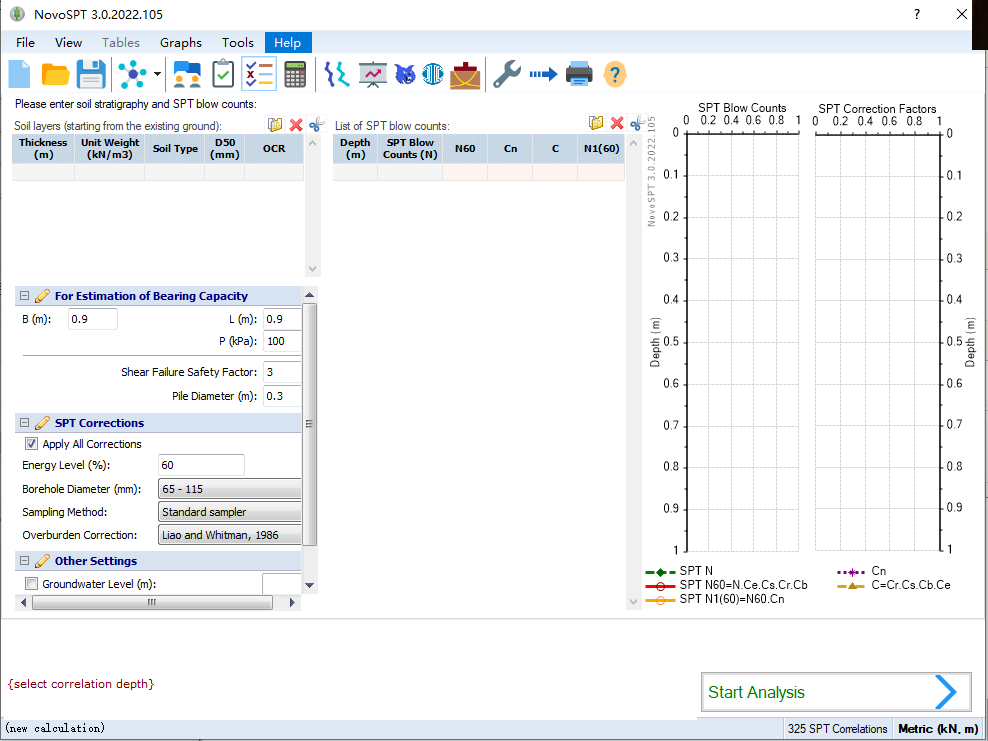Viewport: 988px width, 741px height.
Task: Open the Tools menu
Action: 238,42
